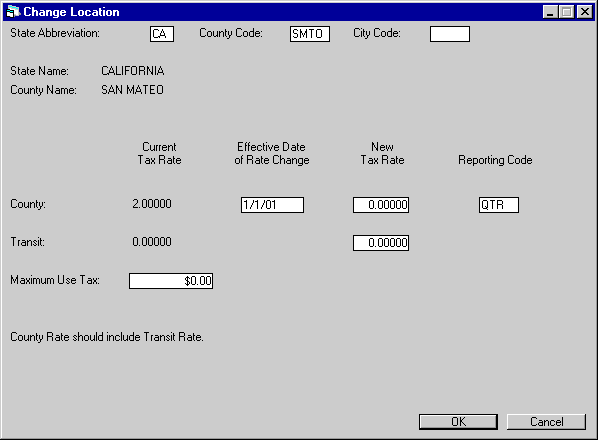This screenshot has height=440, width=598.
Task: Select the Transit New Tax Rate box
Action: click(381, 243)
